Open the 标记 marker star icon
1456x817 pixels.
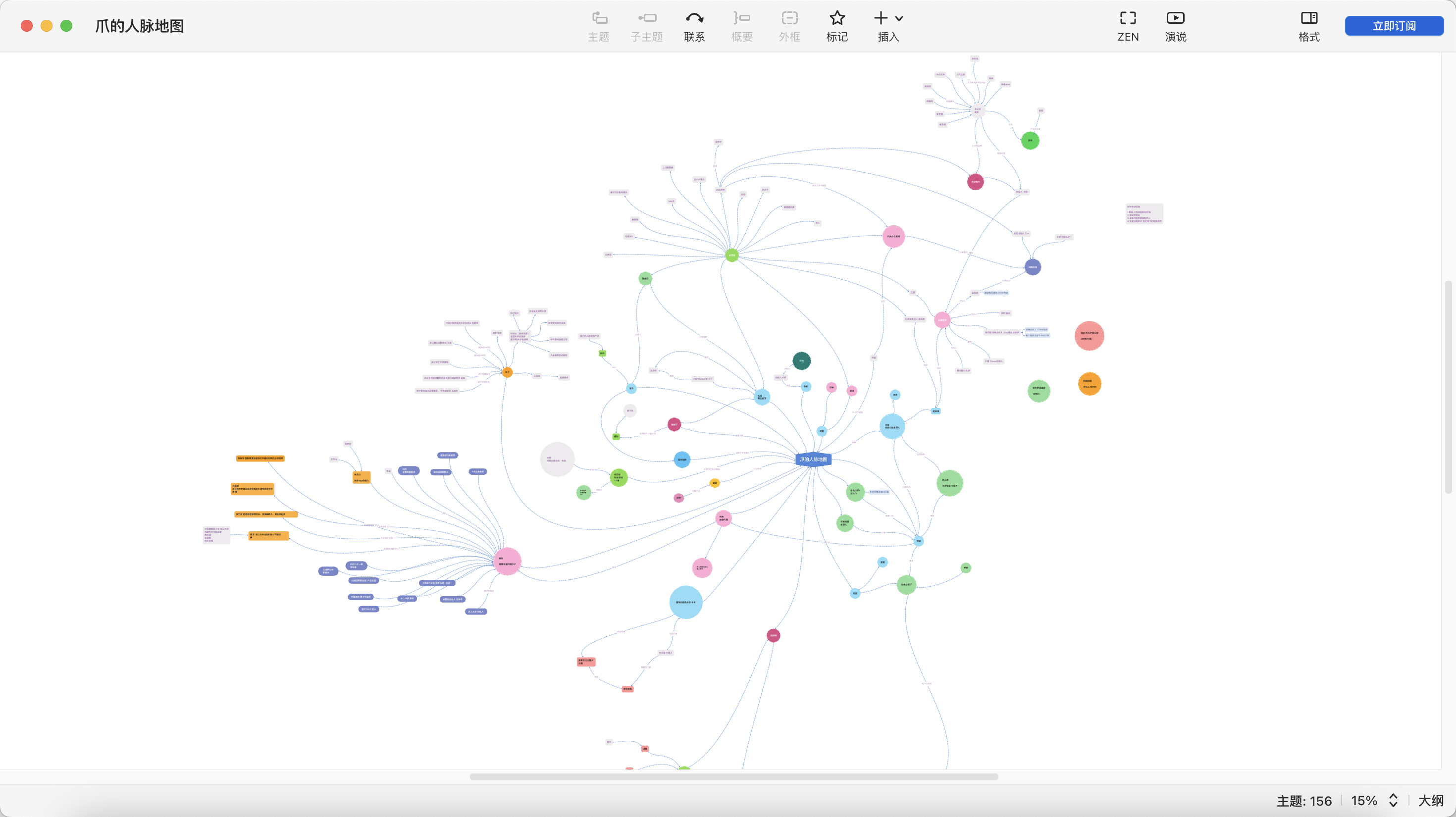pyautogui.click(x=836, y=26)
